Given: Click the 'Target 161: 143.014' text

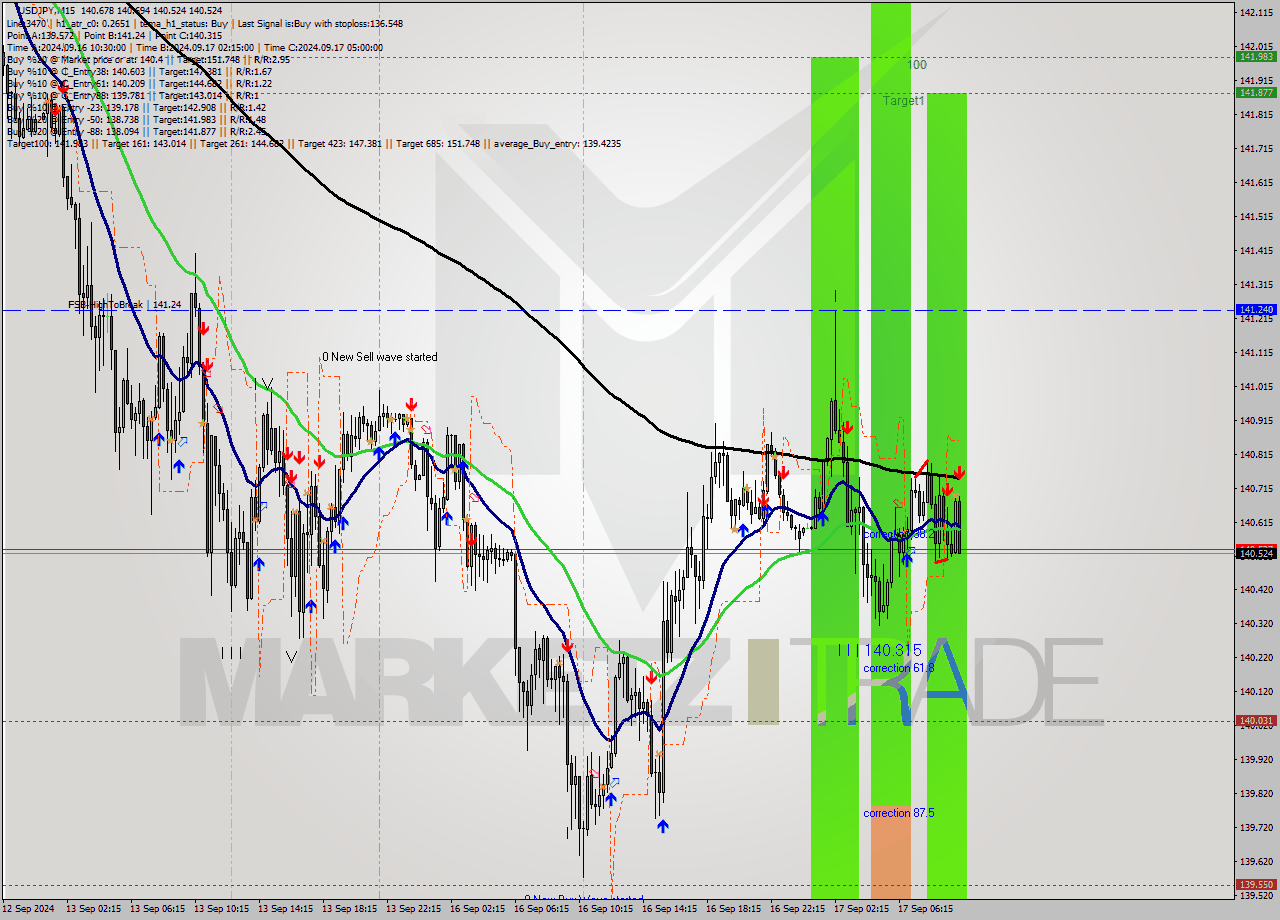Looking at the screenshot, I should click(x=146, y=144).
